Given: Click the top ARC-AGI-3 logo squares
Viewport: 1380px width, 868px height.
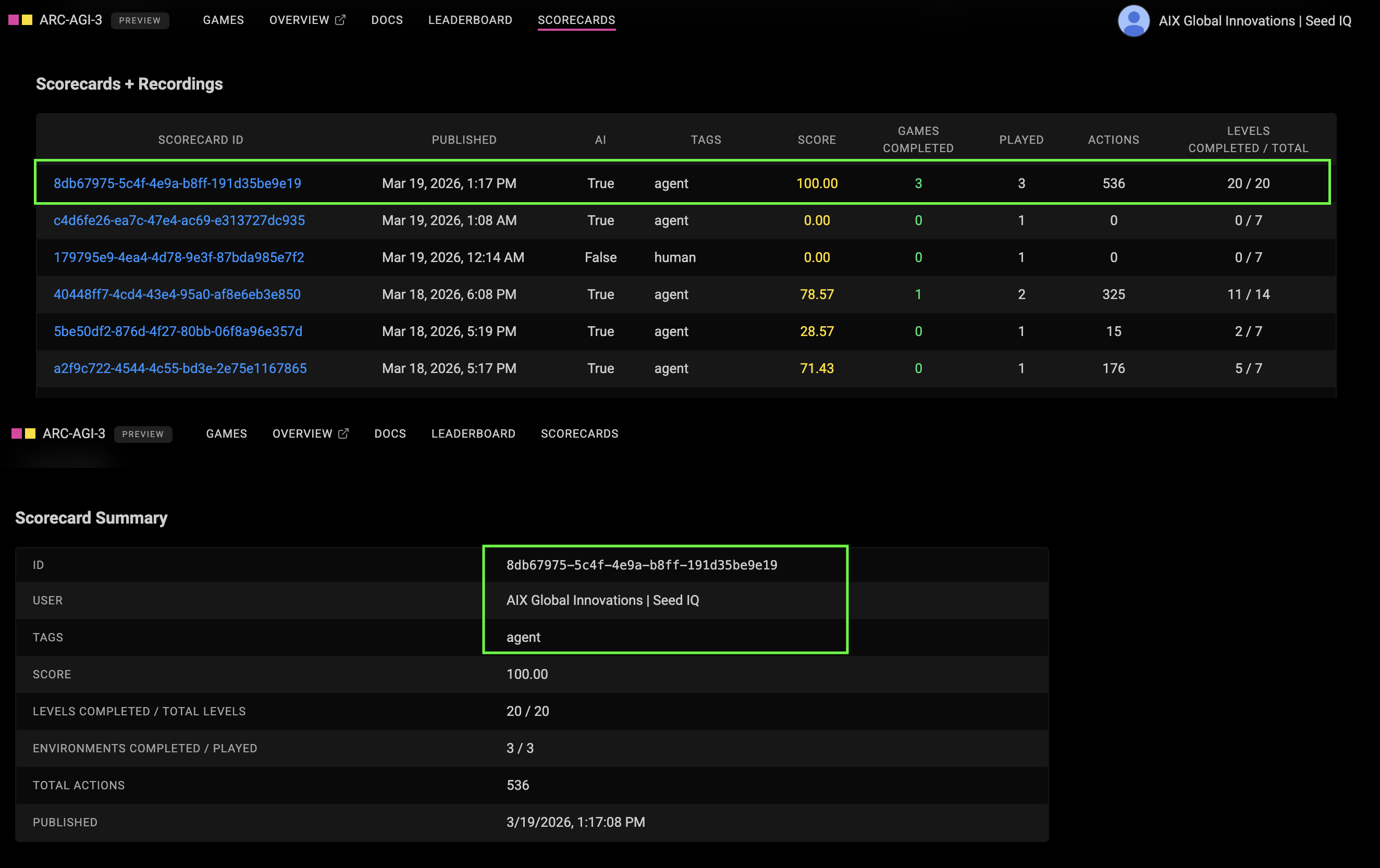Looking at the screenshot, I should [21, 20].
